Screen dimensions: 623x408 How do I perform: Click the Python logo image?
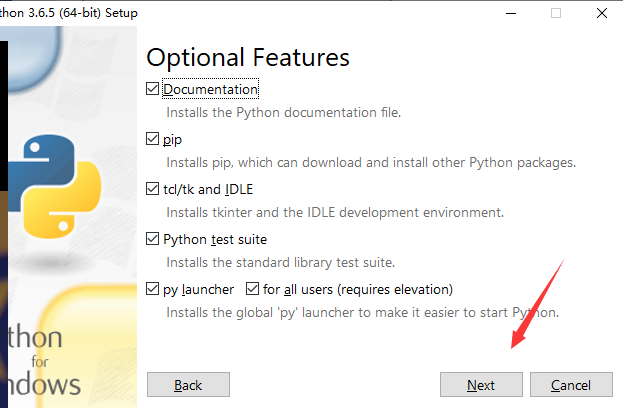(54, 187)
